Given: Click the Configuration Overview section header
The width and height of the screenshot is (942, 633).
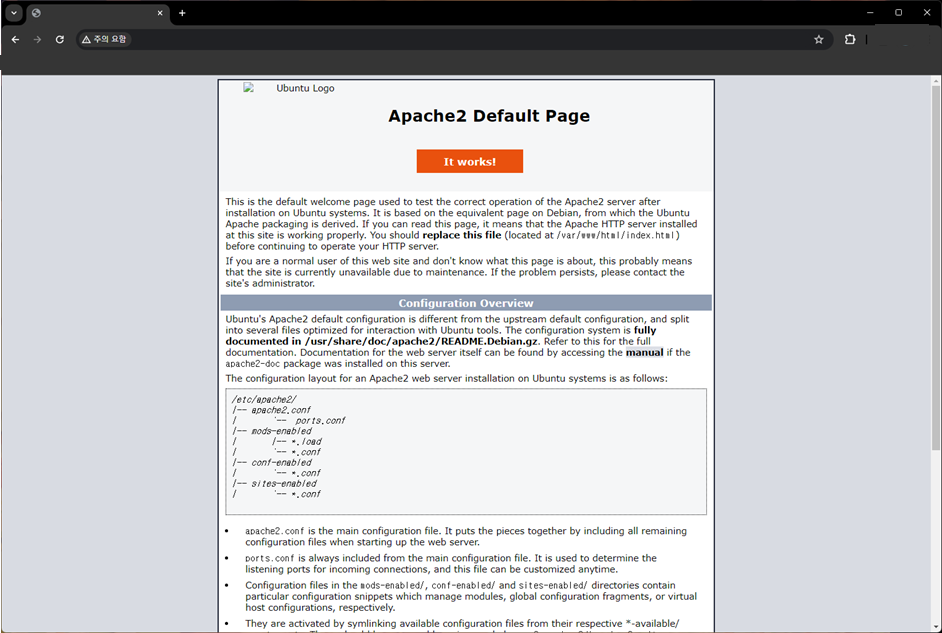Looking at the screenshot, I should click(x=466, y=303).
